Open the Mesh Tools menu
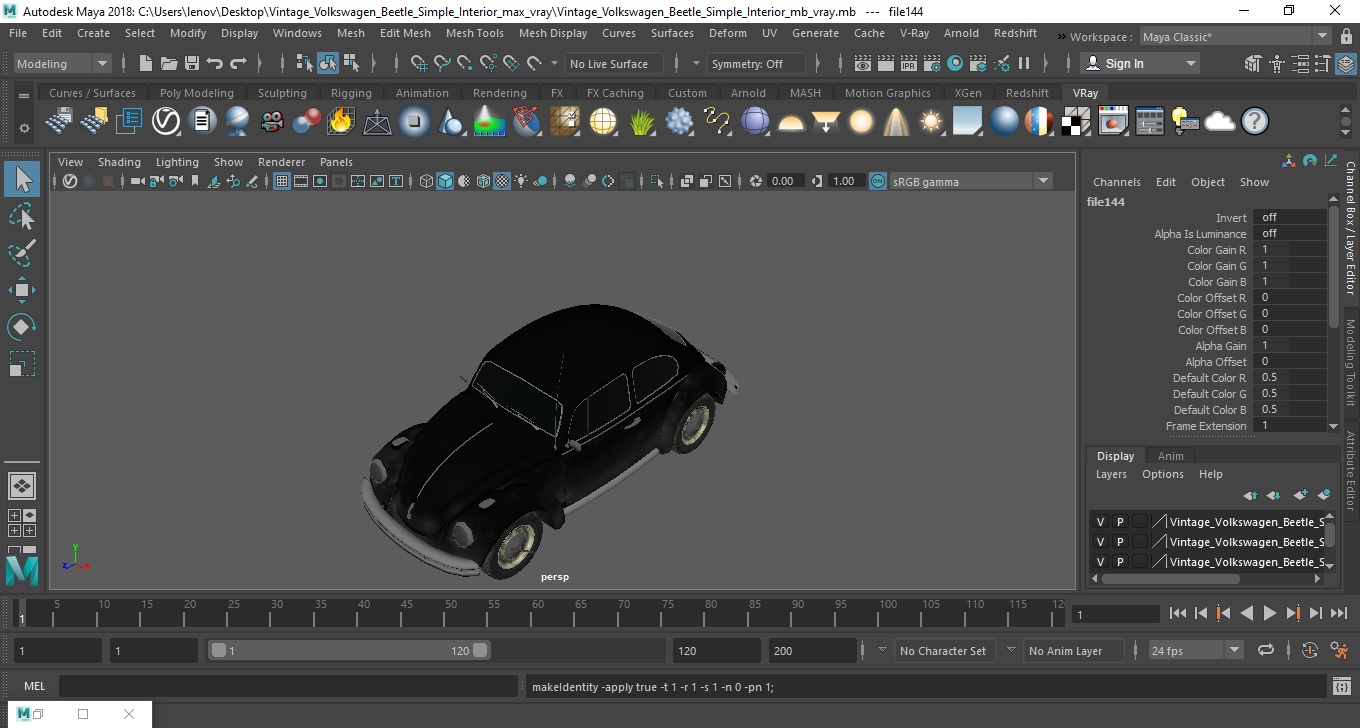 (474, 33)
